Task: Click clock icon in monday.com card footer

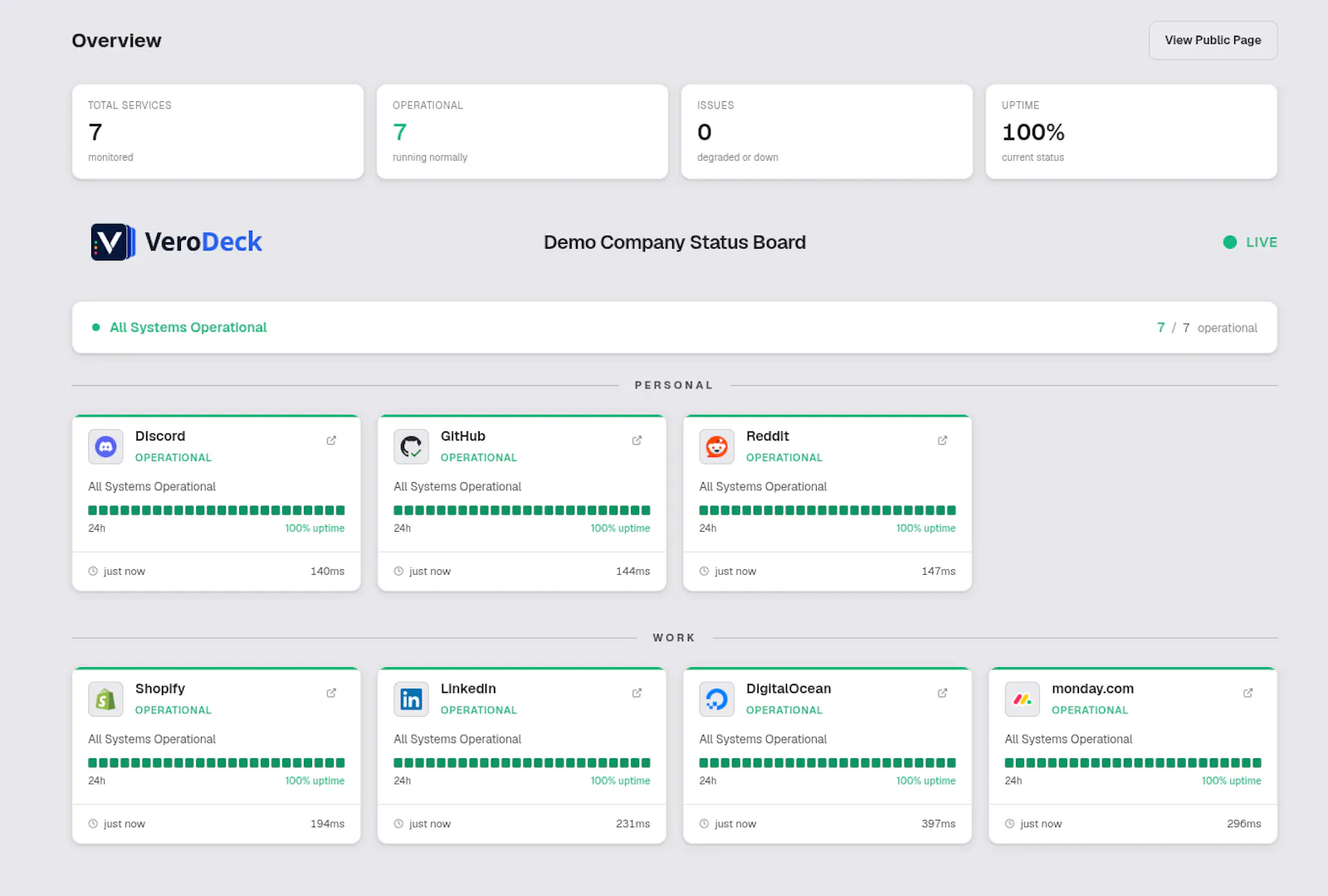Action: (1009, 824)
